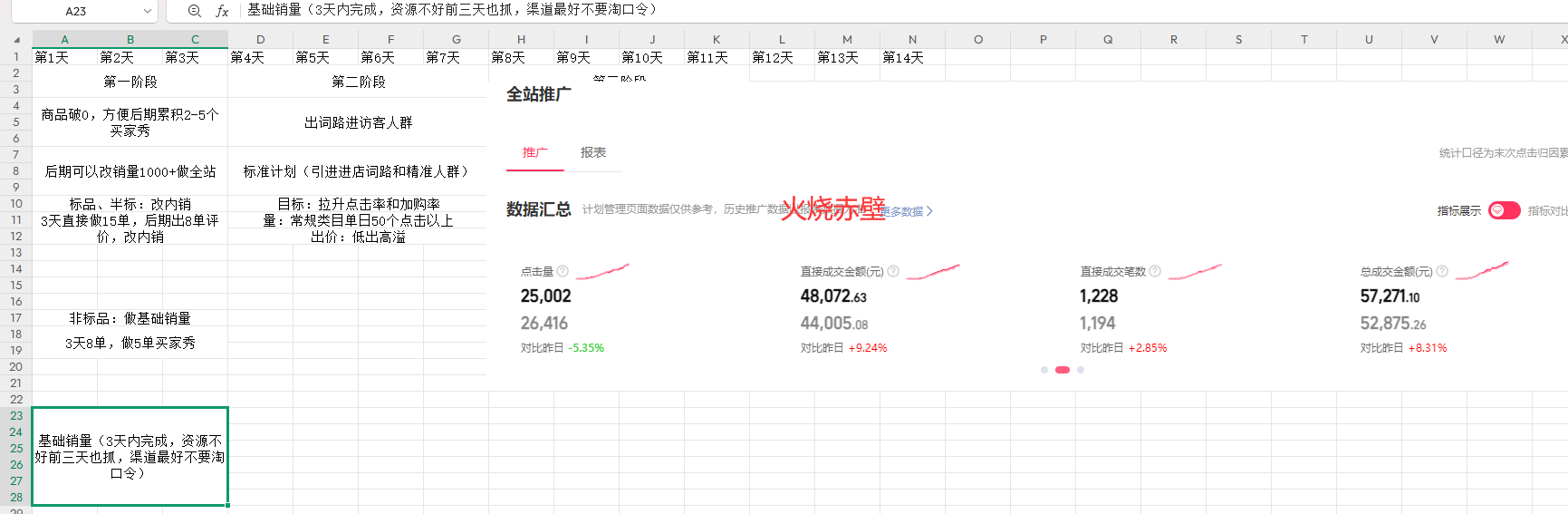The height and width of the screenshot is (514, 1568).
Task: Select the third carousel page dot
Action: (x=1081, y=370)
